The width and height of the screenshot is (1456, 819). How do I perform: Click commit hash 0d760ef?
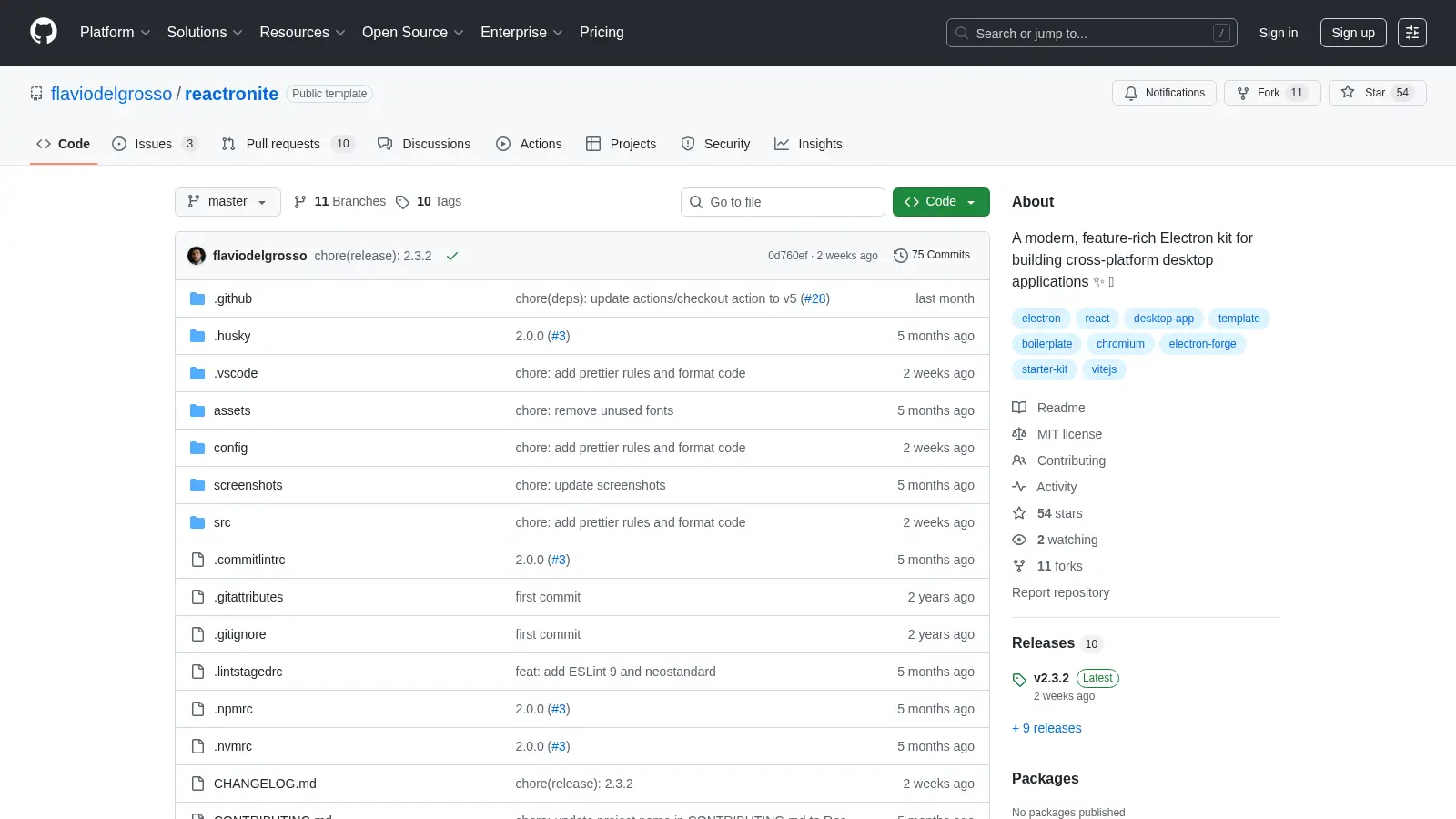[x=787, y=256]
